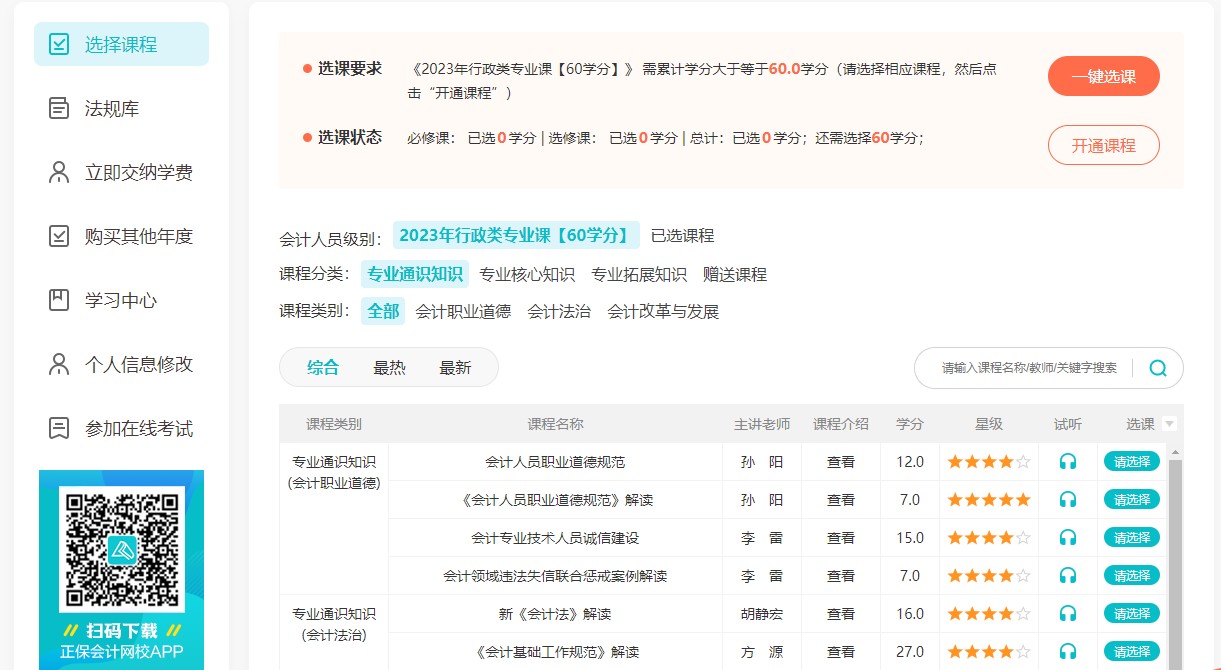This screenshot has width=1221, height=670.
Task: Expand the 选课 column dropdown arrow
Action: point(1170,424)
